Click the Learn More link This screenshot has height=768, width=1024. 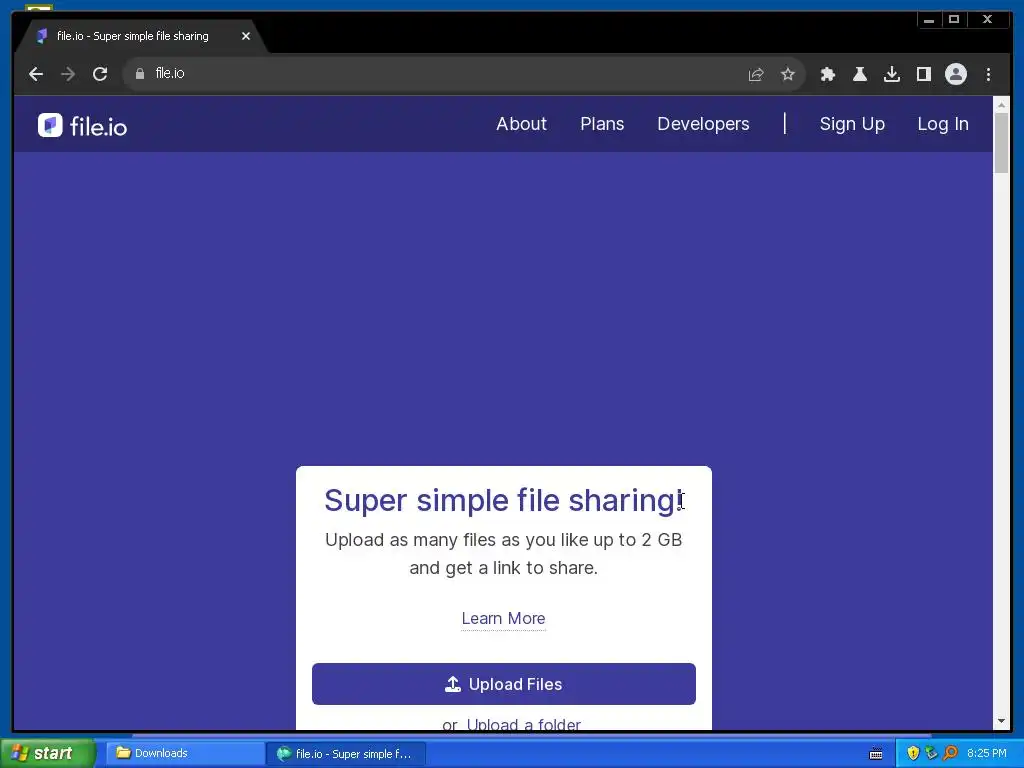coord(504,618)
